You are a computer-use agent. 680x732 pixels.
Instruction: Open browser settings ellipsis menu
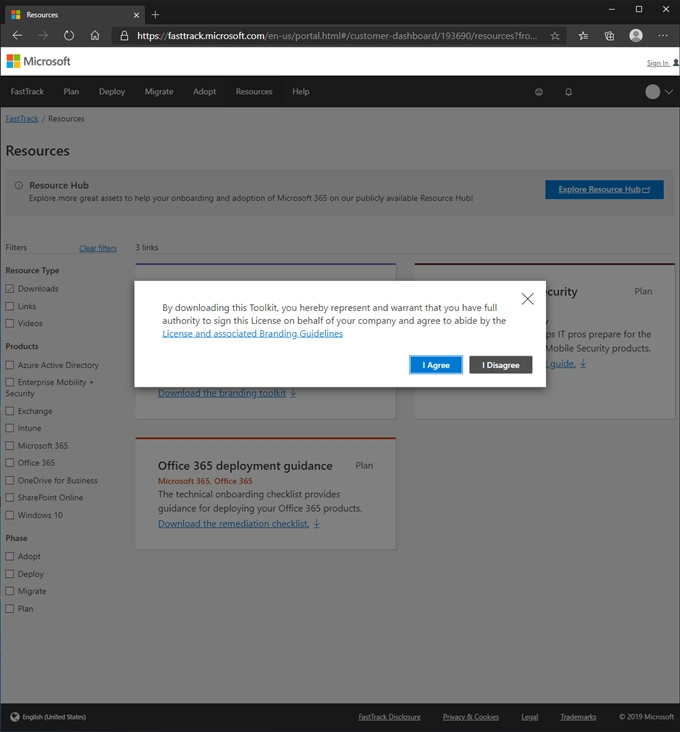663,35
